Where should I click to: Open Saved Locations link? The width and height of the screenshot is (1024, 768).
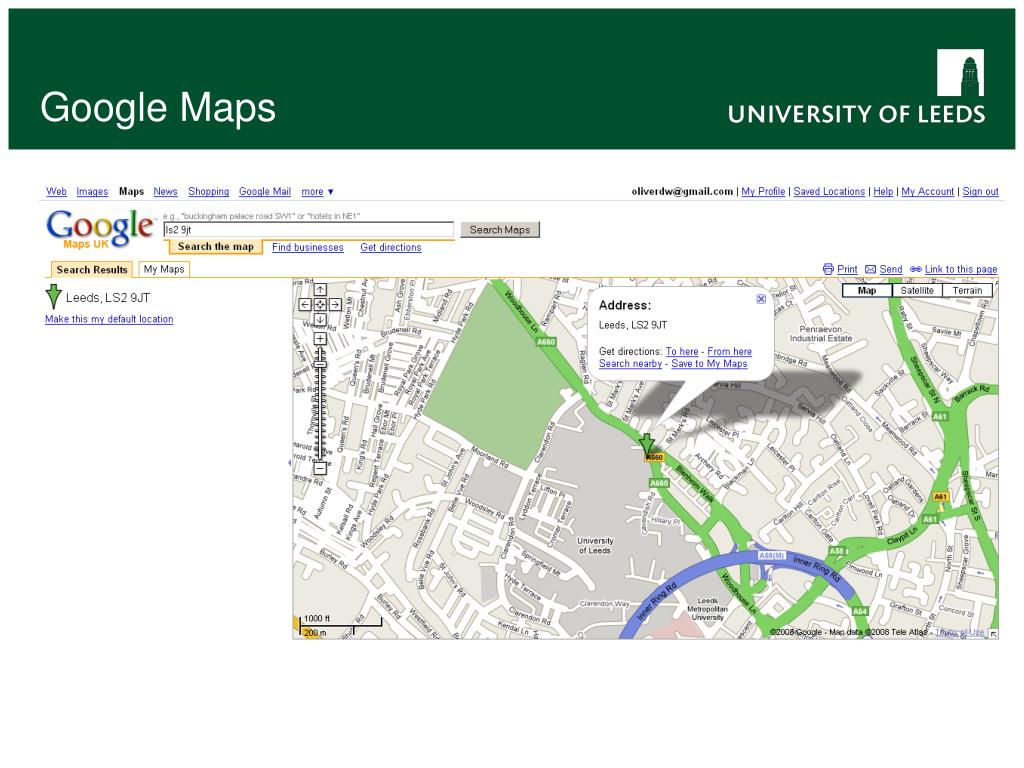point(829,191)
